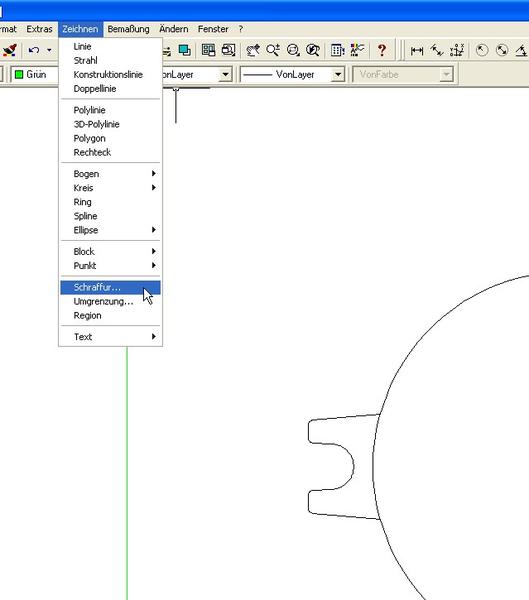Open help via the red question mark icon
Image resolution: width=529 pixels, height=600 pixels.
point(382,50)
